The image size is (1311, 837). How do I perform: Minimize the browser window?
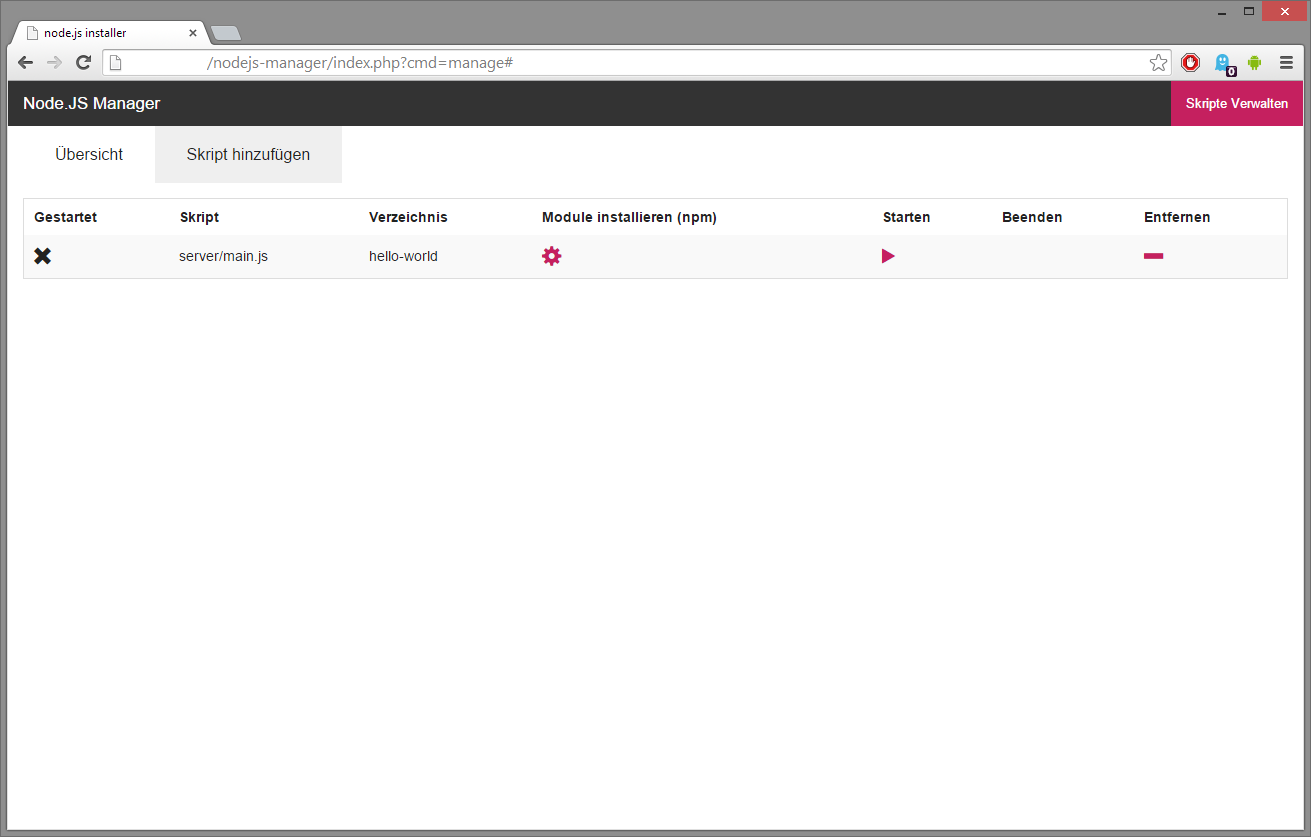[1222, 11]
